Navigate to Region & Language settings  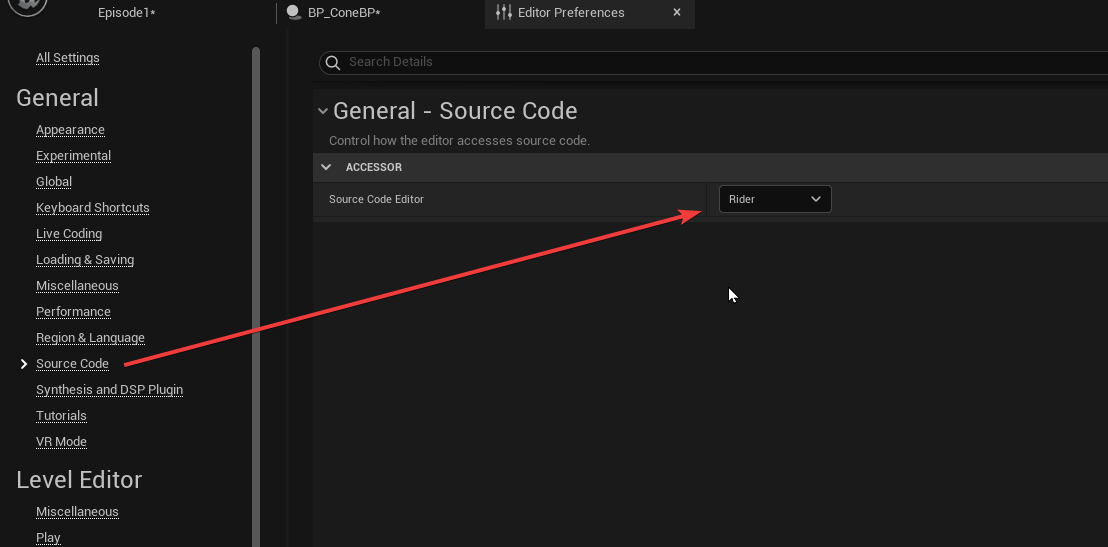pyautogui.click(x=90, y=338)
